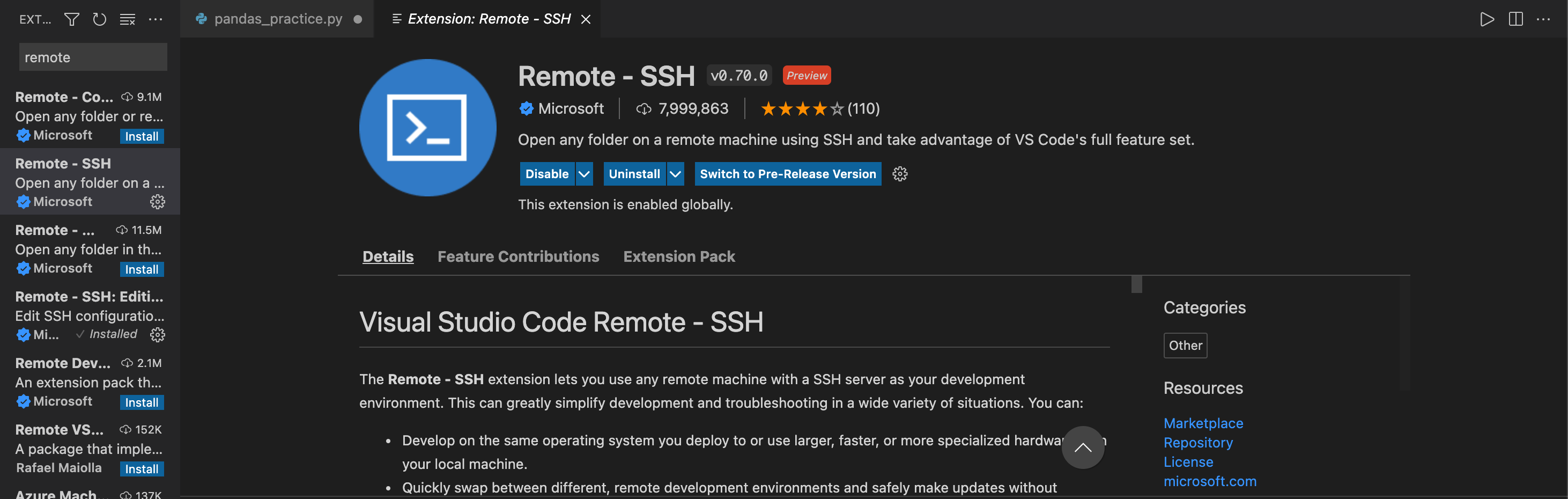Expand the Uninstall dropdown arrow
This screenshot has height=499, width=1568.
676,174
